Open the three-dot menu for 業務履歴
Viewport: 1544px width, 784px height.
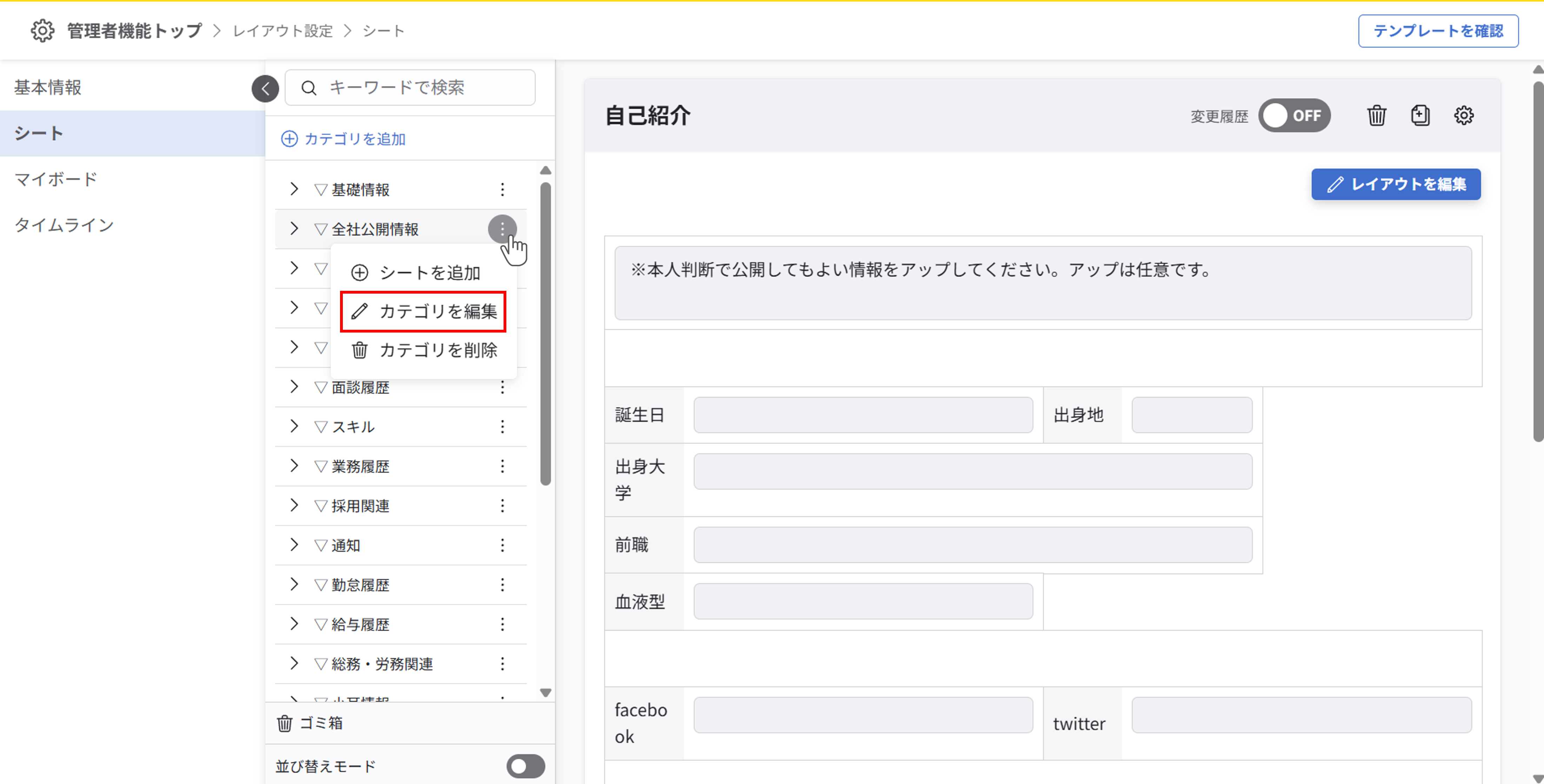point(502,466)
